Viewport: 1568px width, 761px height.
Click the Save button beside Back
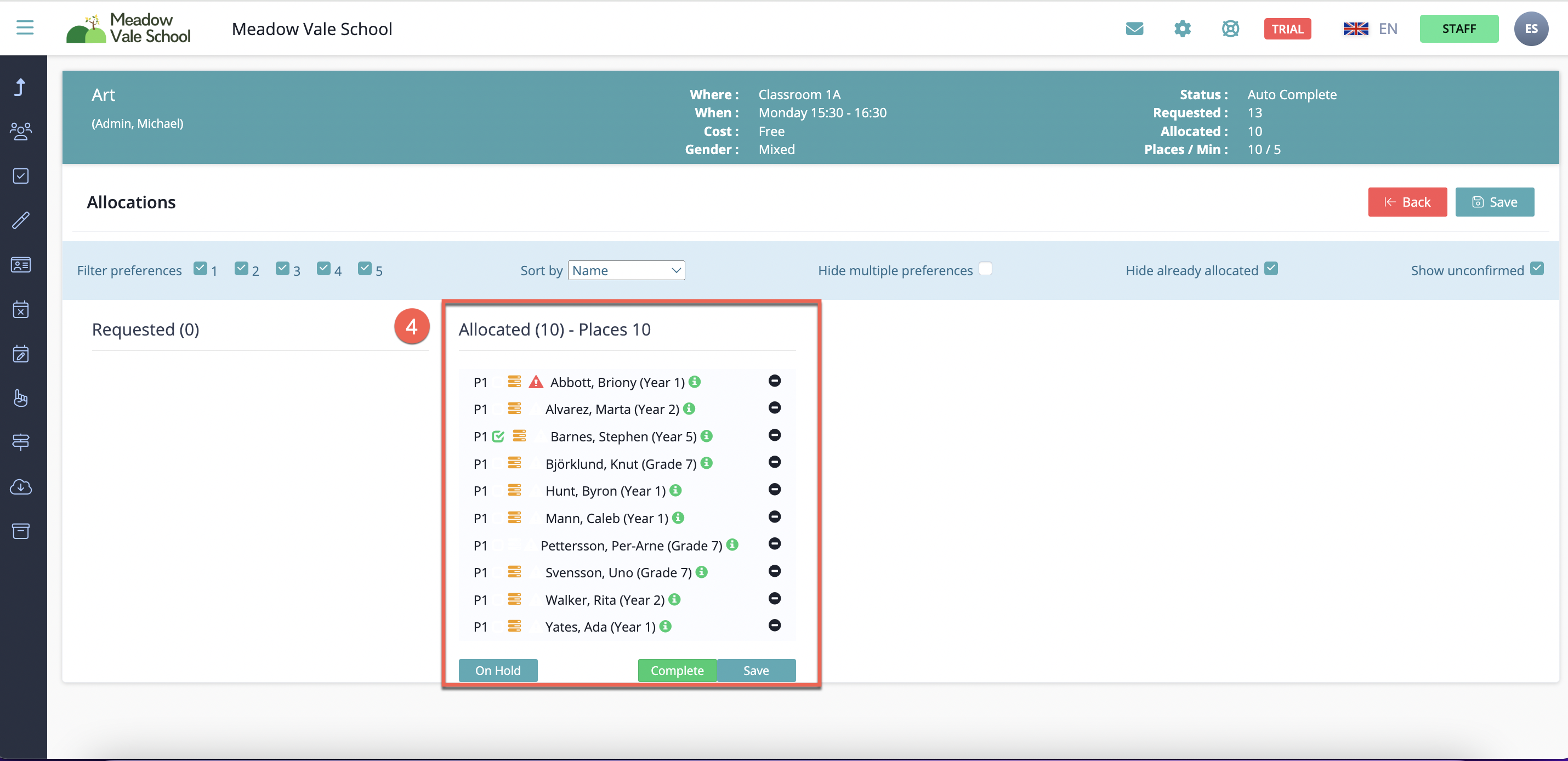coord(1495,202)
